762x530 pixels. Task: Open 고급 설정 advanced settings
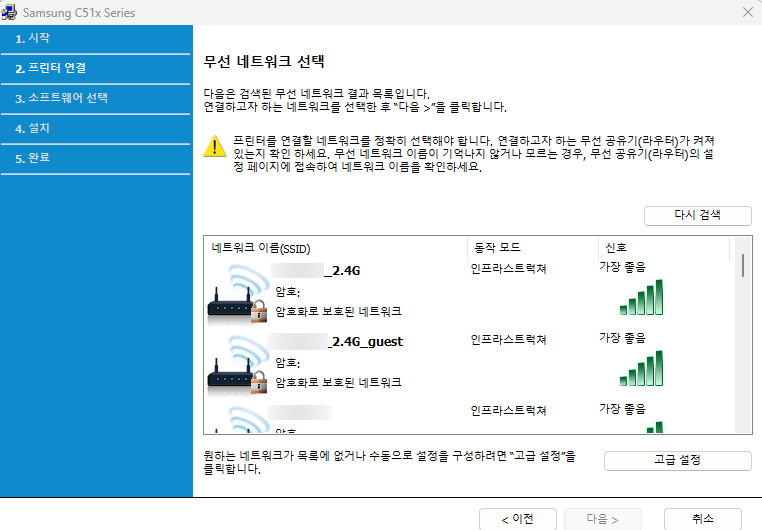(677, 460)
